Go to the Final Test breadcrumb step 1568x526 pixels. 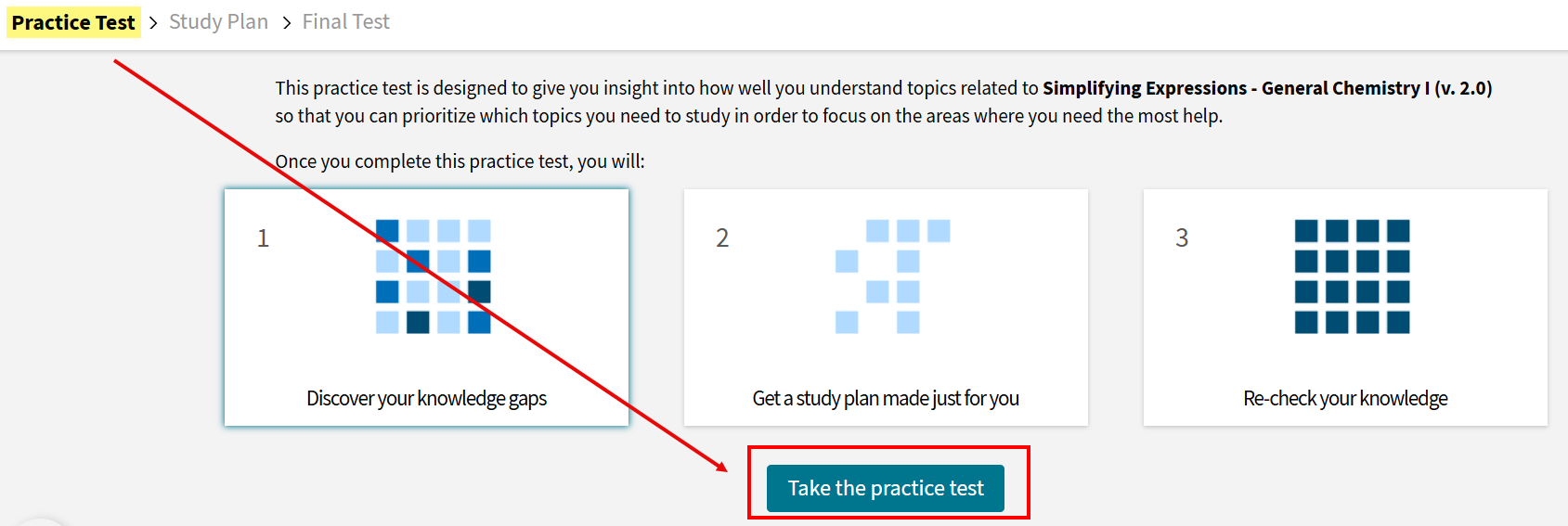click(345, 22)
